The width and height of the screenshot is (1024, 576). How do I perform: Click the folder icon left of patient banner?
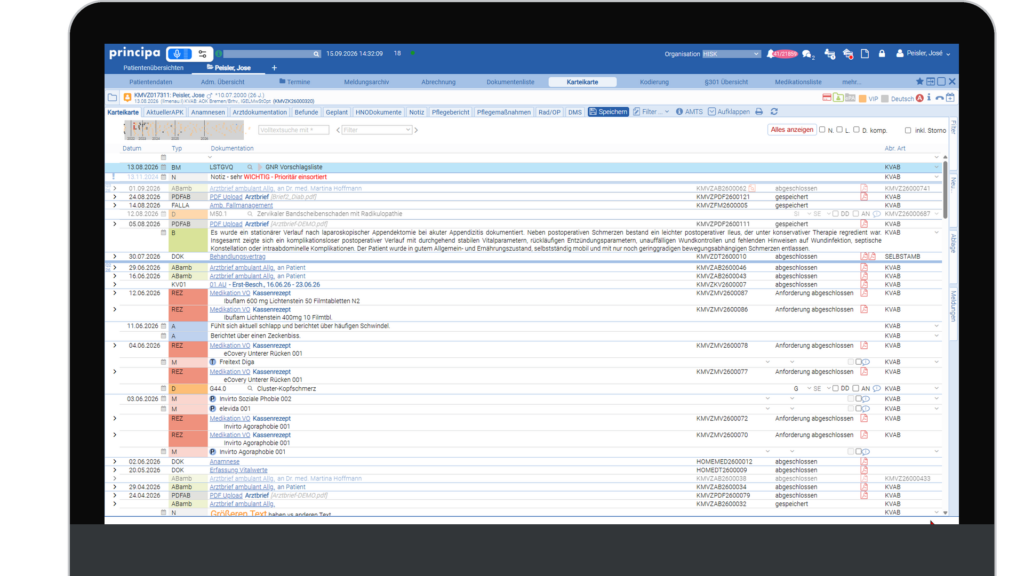(112, 98)
